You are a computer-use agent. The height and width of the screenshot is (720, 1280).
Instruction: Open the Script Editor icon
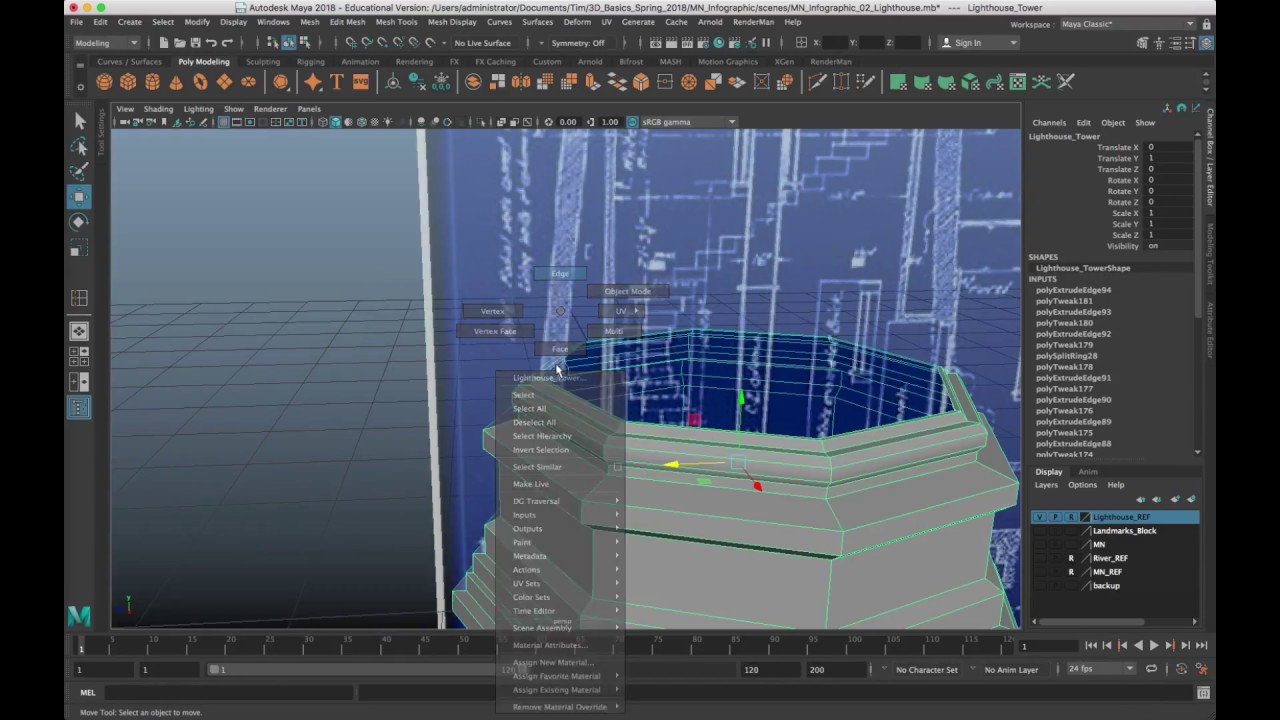(1204, 693)
